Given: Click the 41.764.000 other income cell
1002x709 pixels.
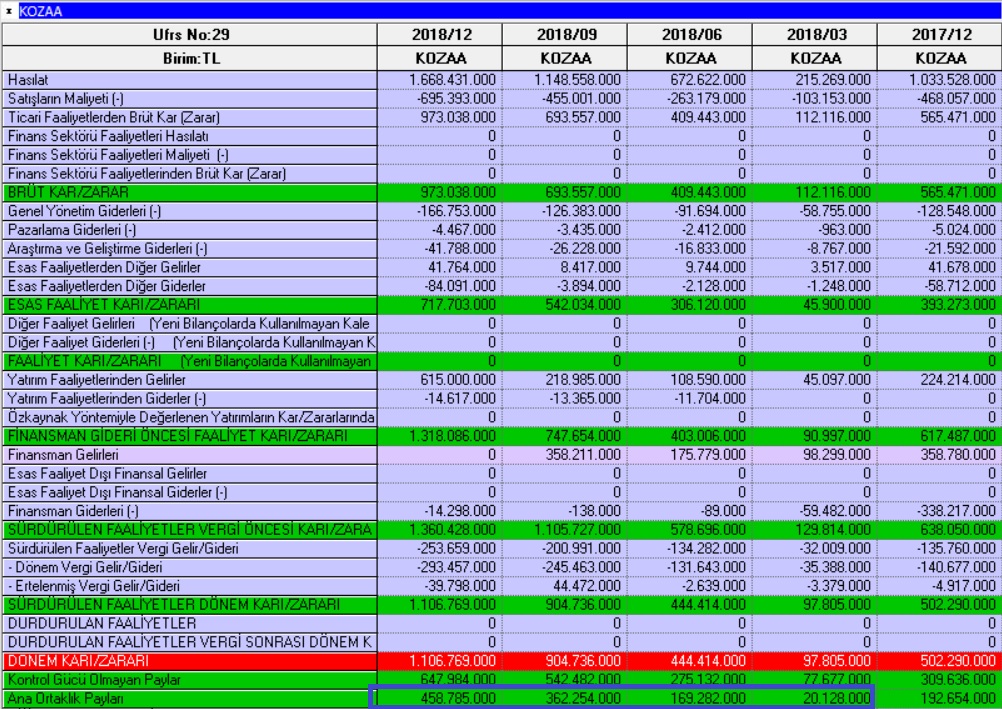Looking at the screenshot, I should coord(440,267).
